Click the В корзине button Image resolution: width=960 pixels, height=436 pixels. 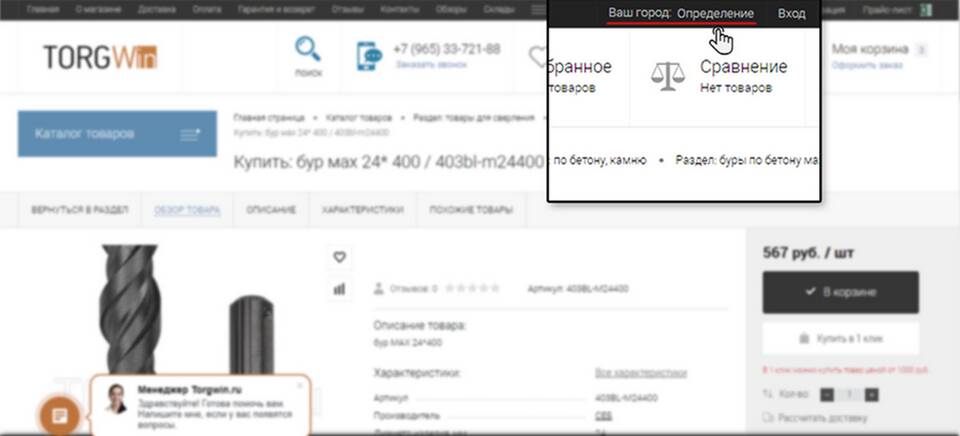click(x=840, y=292)
